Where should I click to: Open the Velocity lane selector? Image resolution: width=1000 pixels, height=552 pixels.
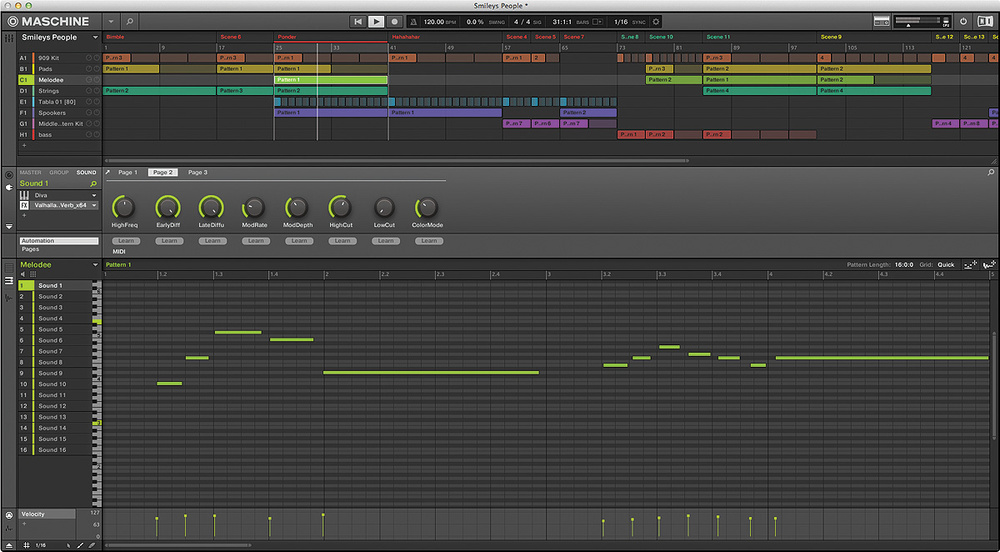[x=47, y=514]
